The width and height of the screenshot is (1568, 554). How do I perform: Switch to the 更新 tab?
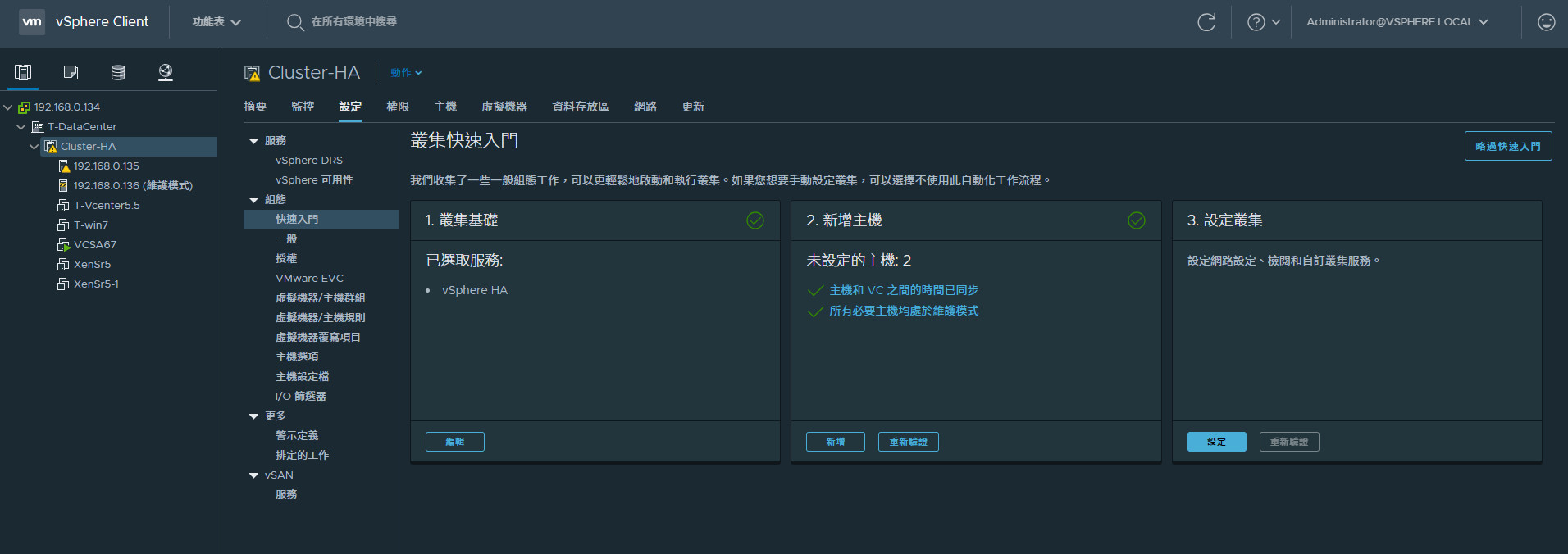click(693, 107)
